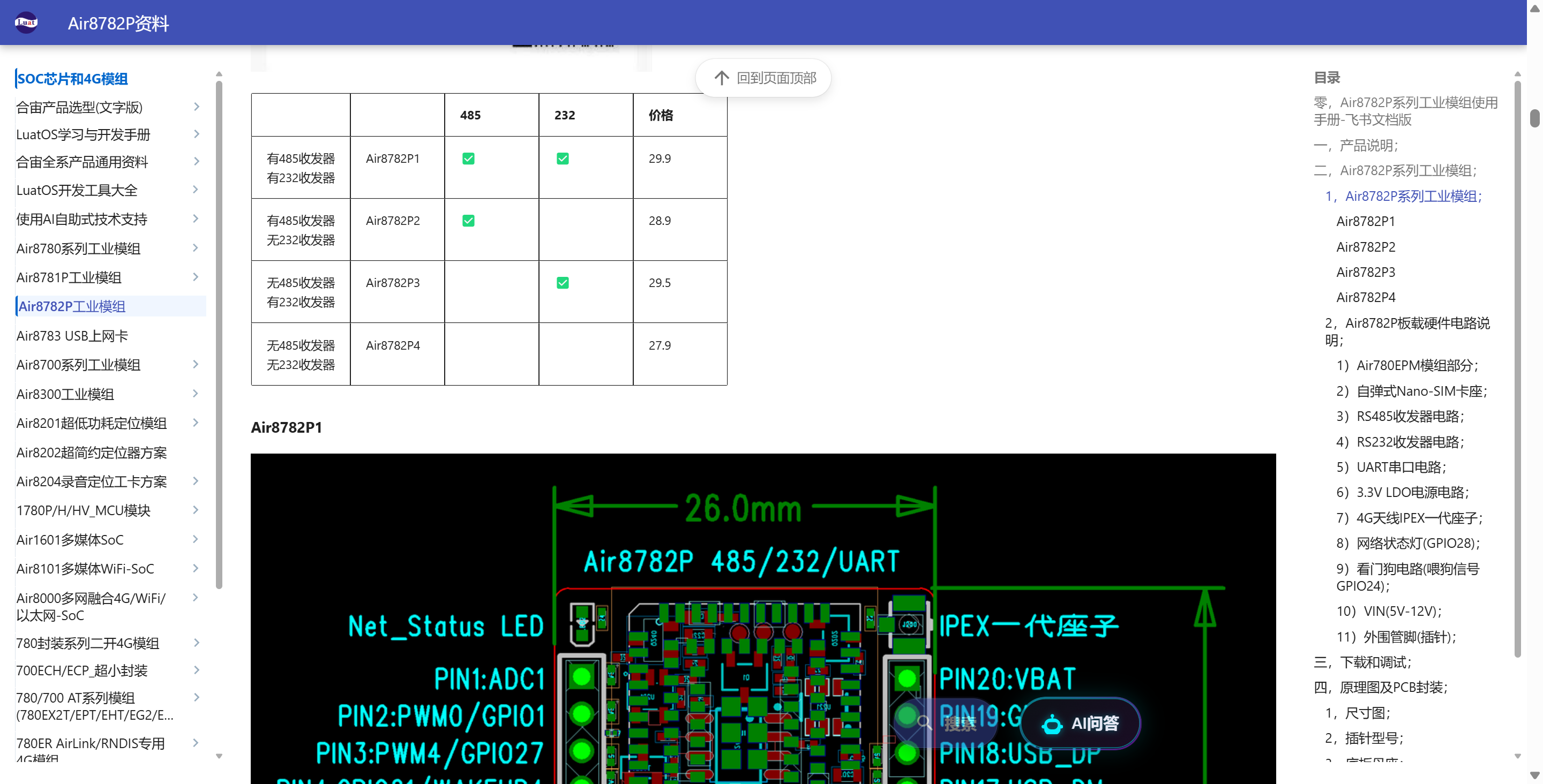
Task: Jump to 一，产品说明 in the table of contents
Action: [1355, 146]
